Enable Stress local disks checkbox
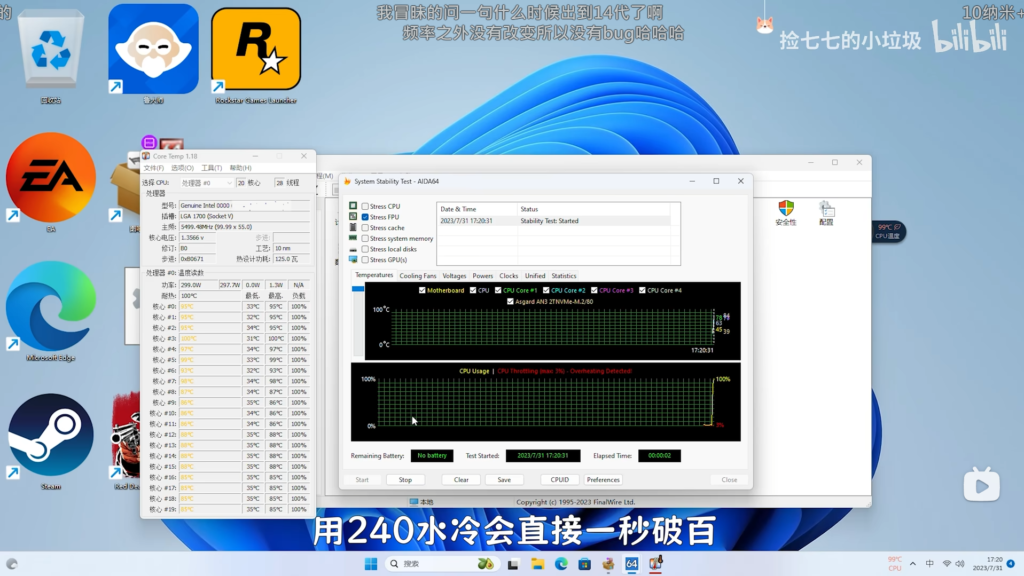The height and width of the screenshot is (576, 1024). 365,249
